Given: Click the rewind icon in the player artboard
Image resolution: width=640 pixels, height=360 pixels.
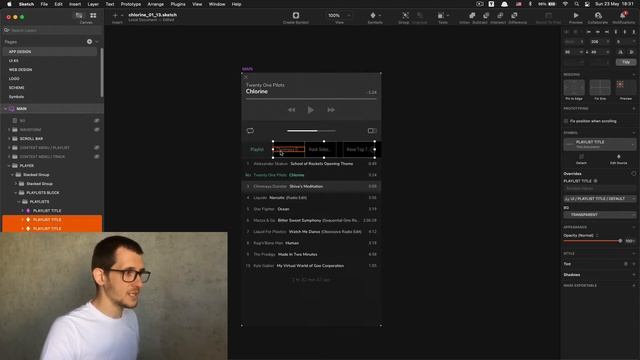Looking at the screenshot, I should click(x=291, y=110).
